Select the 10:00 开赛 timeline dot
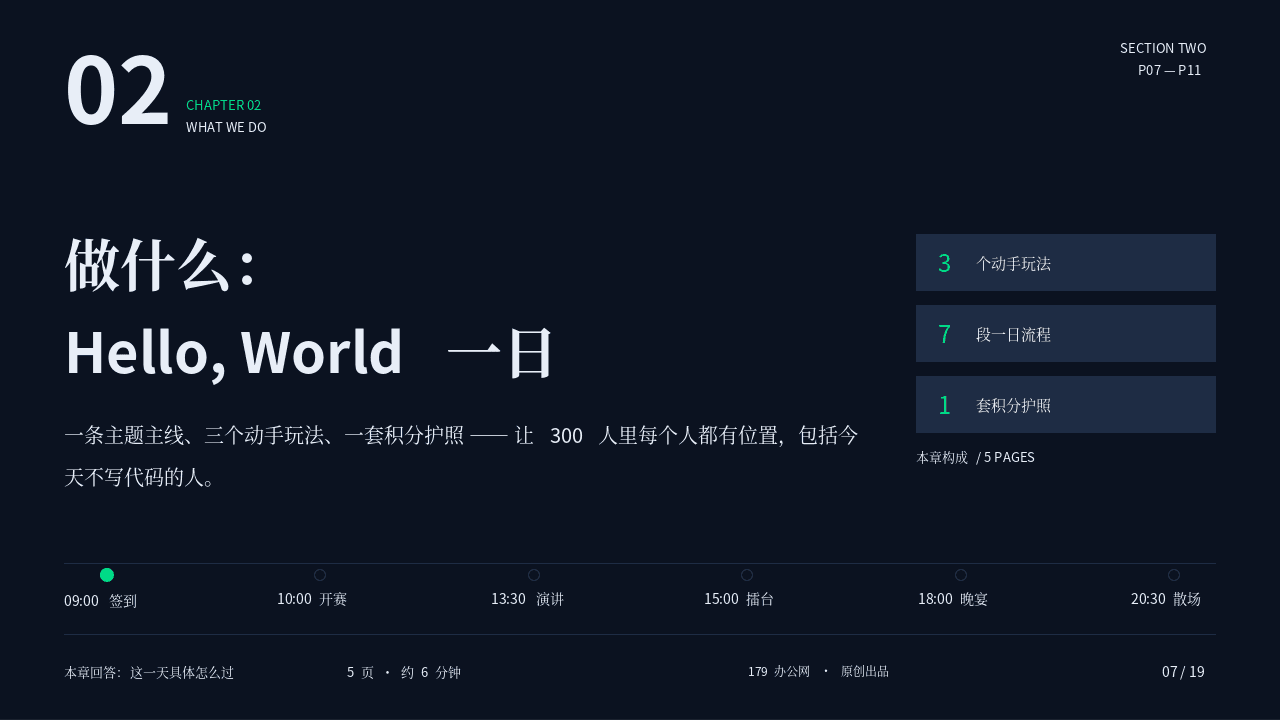Viewport: 1280px width, 720px height. 320,575
